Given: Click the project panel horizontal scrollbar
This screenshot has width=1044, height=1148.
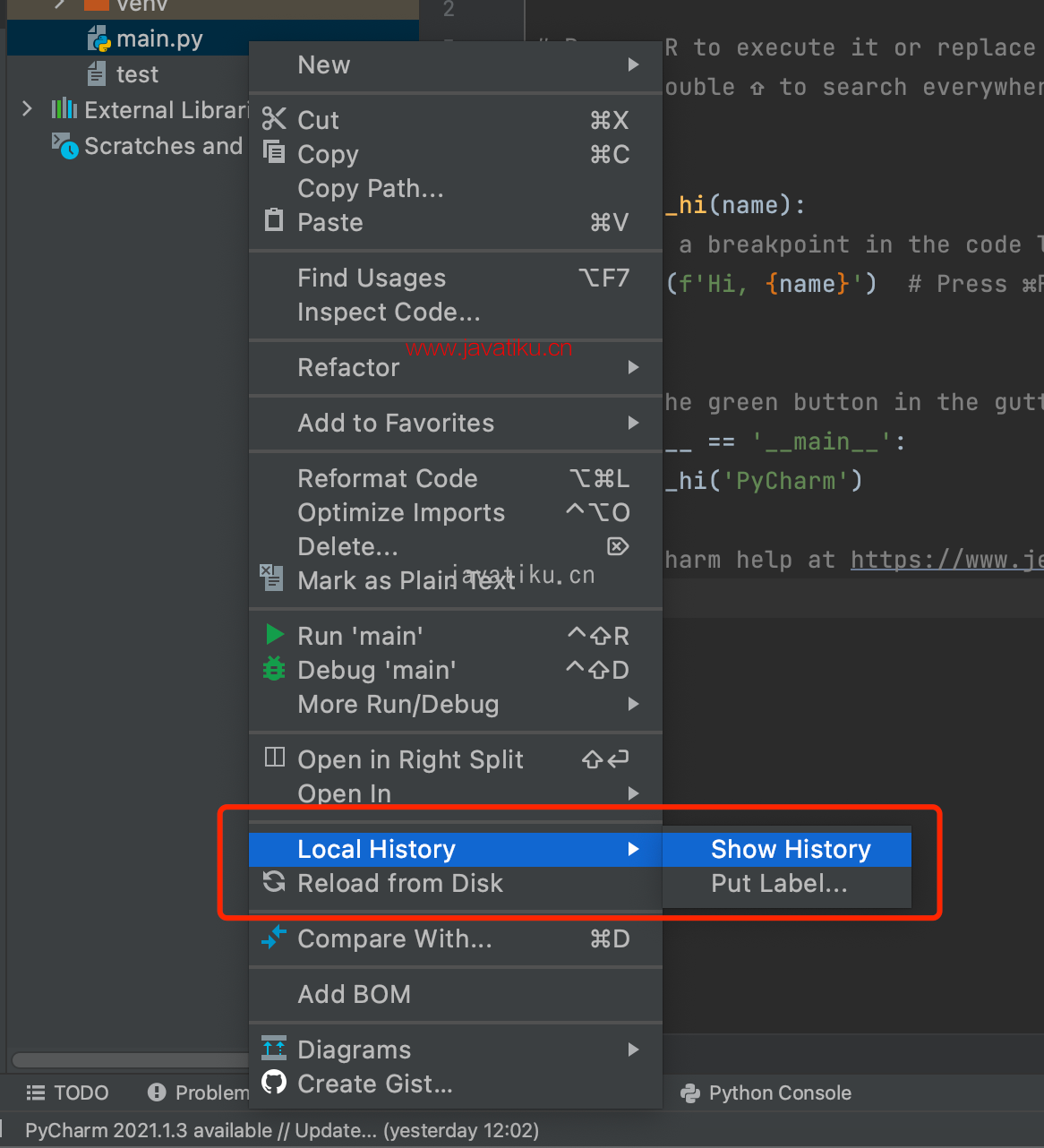Looking at the screenshot, I should point(130,1060).
